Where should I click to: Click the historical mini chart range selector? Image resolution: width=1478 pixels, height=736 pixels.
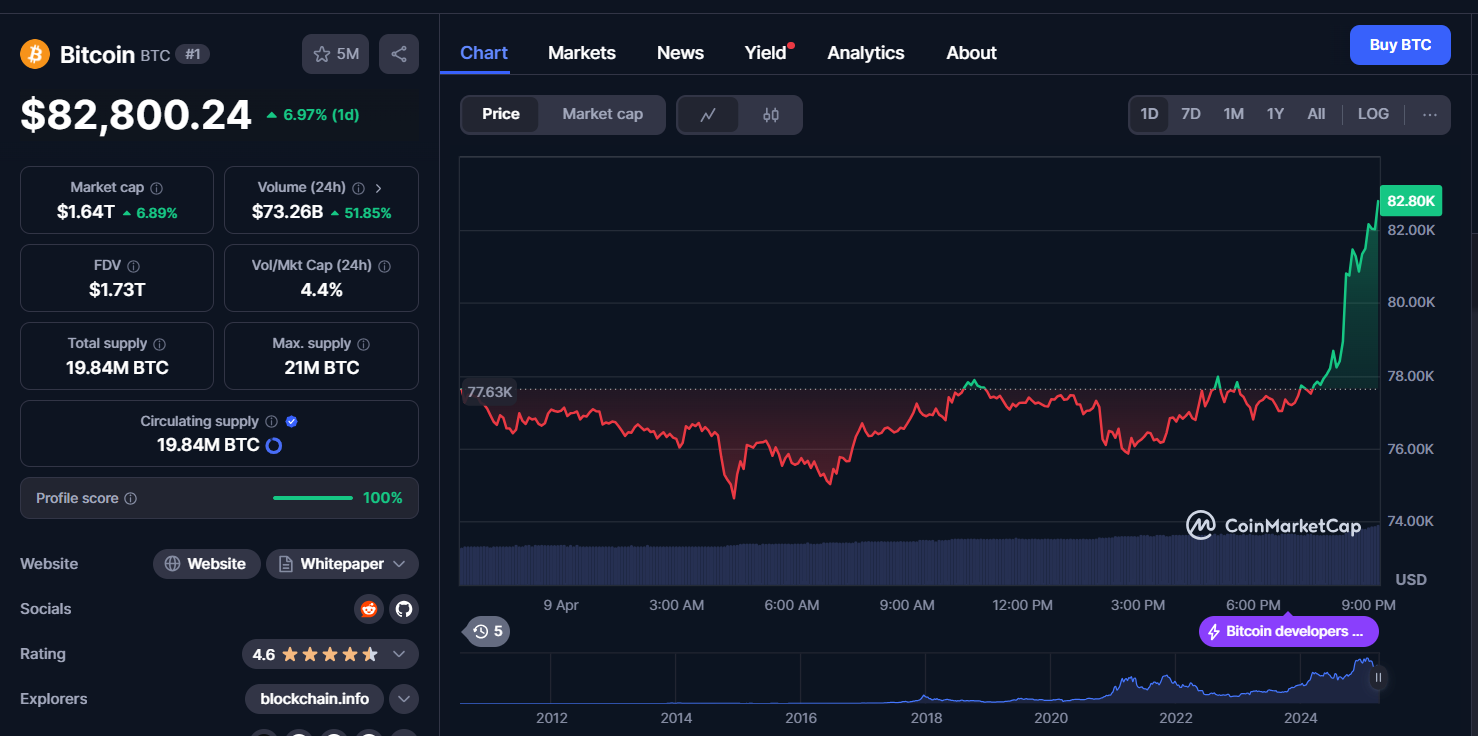(920, 680)
